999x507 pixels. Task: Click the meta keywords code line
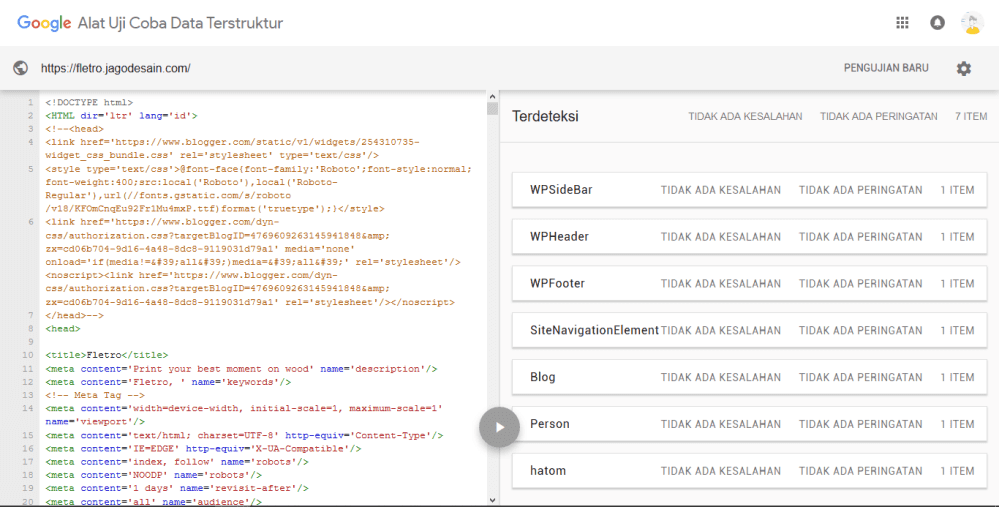point(168,382)
